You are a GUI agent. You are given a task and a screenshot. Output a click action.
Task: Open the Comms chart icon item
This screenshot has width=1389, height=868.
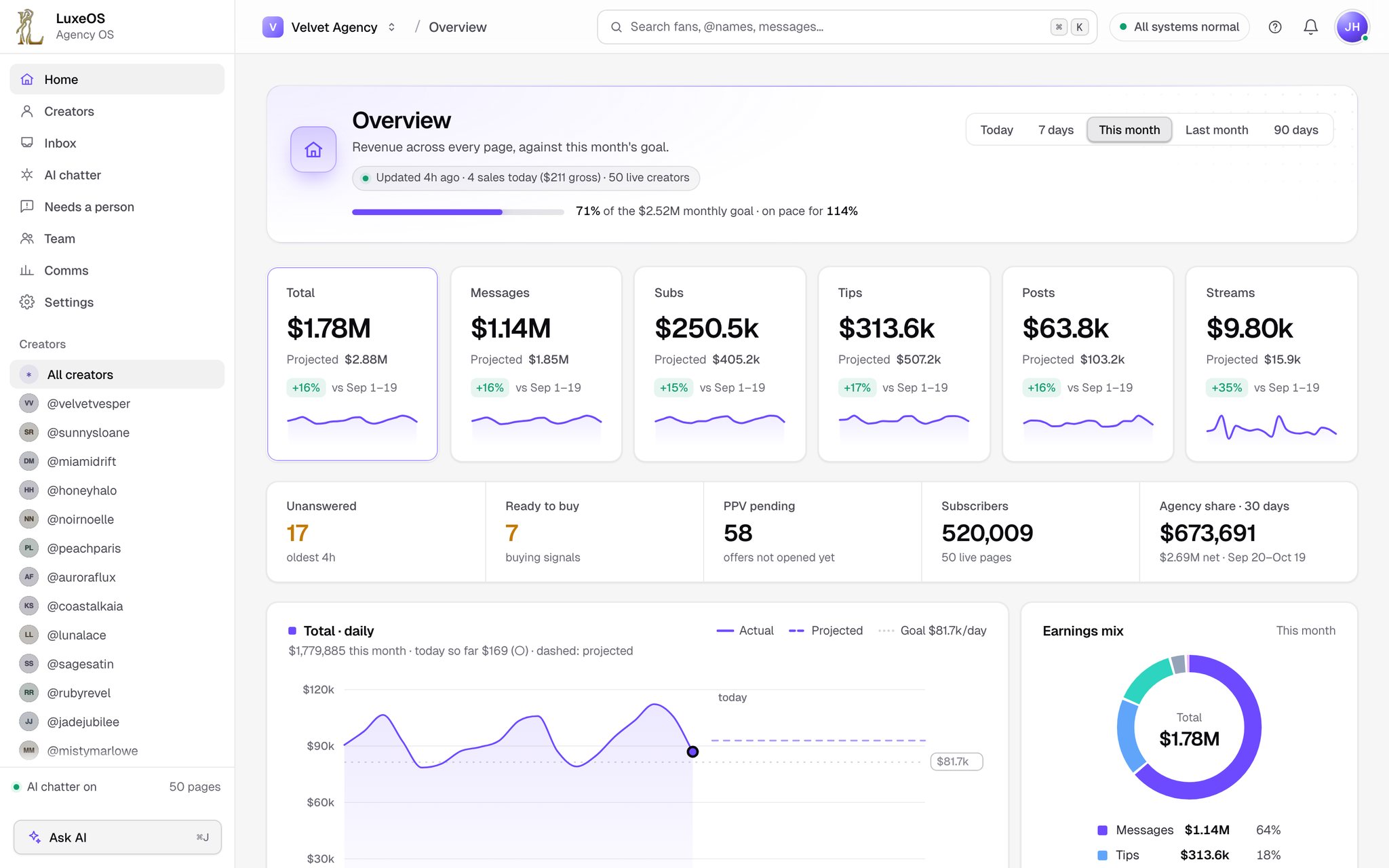point(27,271)
